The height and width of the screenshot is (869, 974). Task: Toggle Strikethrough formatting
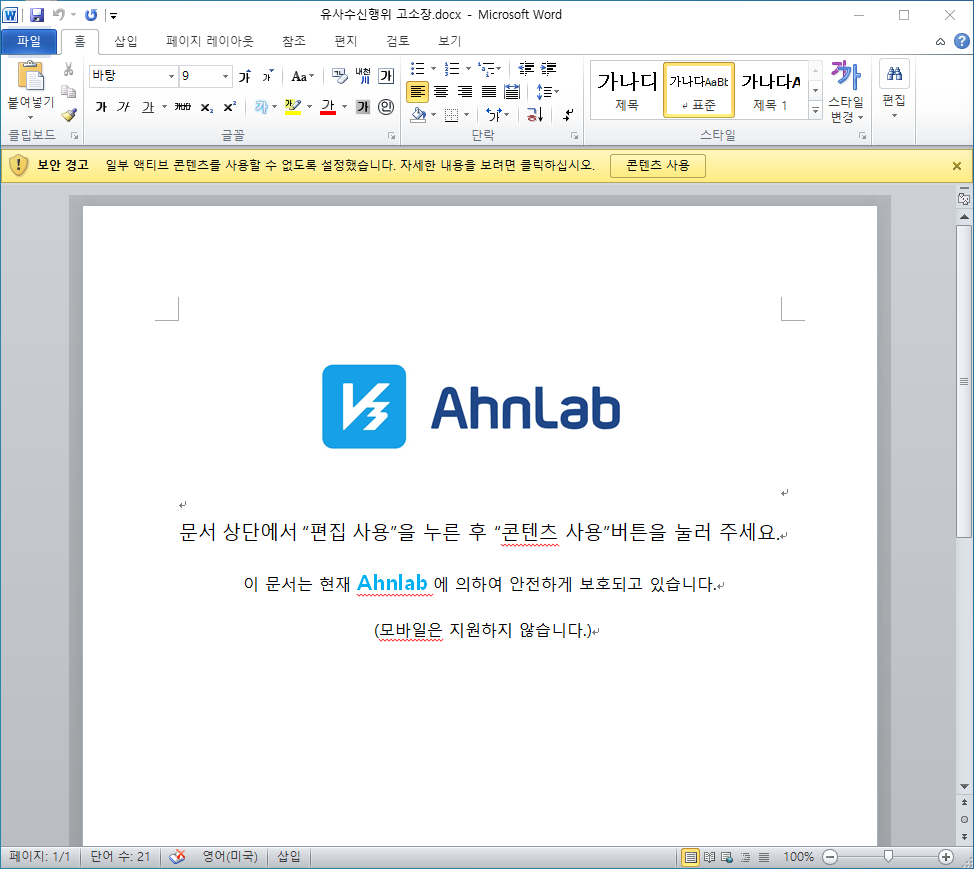point(183,107)
